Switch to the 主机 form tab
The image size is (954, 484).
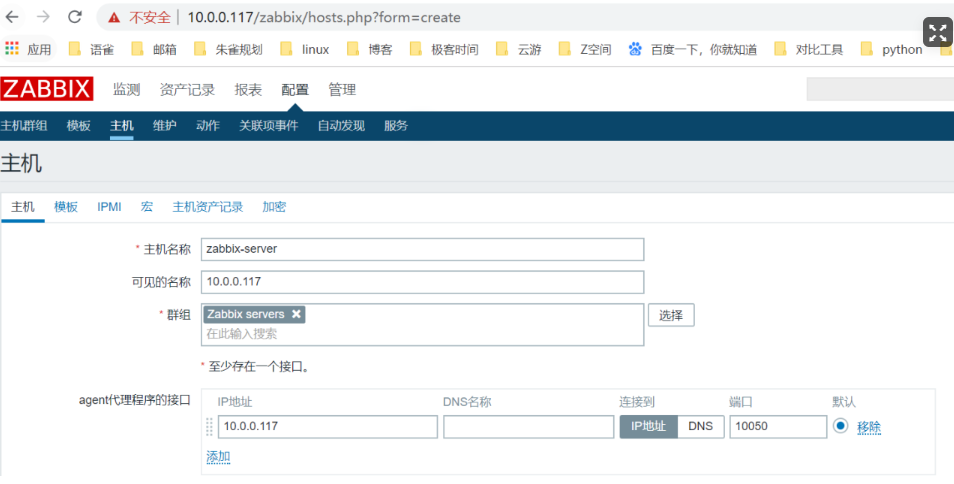pos(23,207)
